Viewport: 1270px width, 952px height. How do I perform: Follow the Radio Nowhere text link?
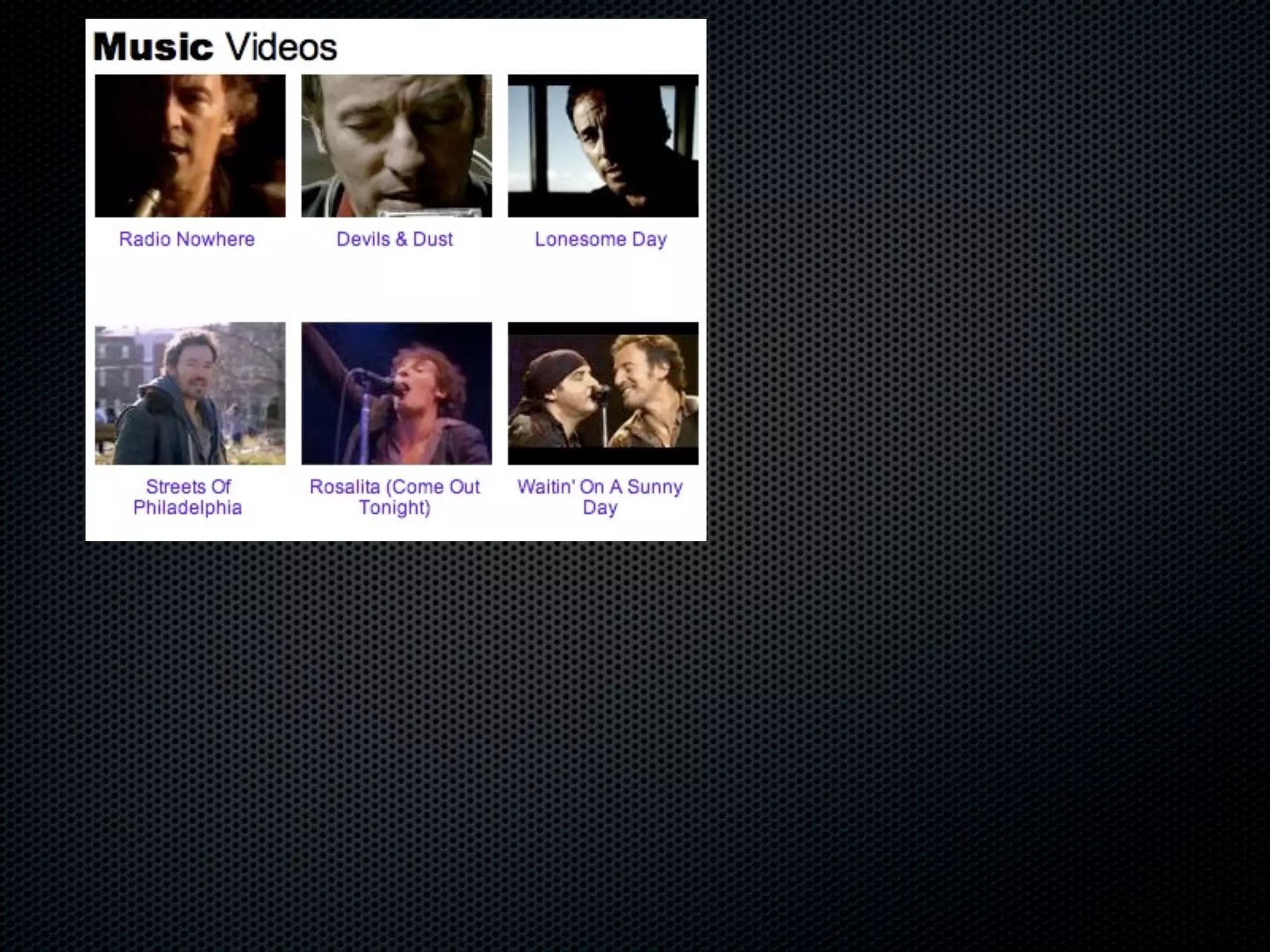click(x=187, y=239)
